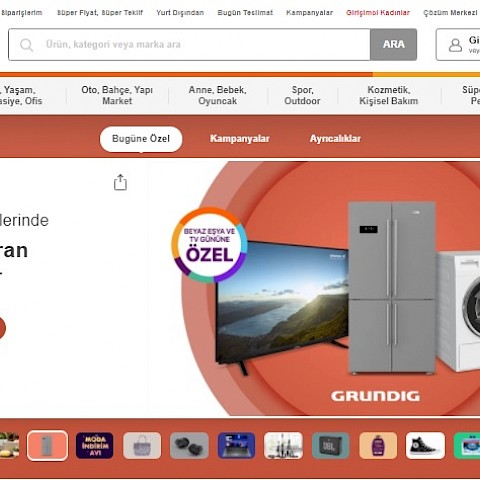Image resolution: width=480 pixels, height=480 pixels.
Task: Select the wireless earbuds thumbnail
Action: click(189, 445)
